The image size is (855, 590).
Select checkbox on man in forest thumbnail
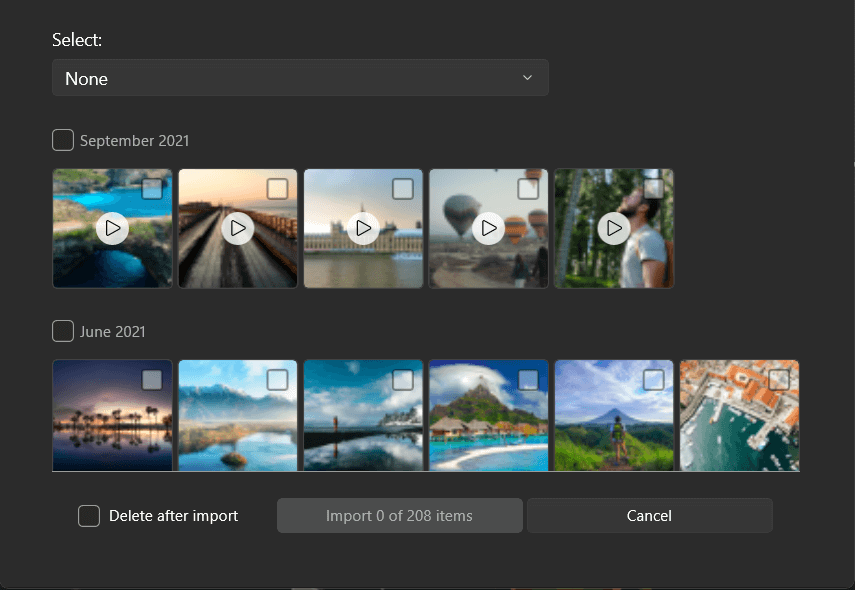pos(654,189)
